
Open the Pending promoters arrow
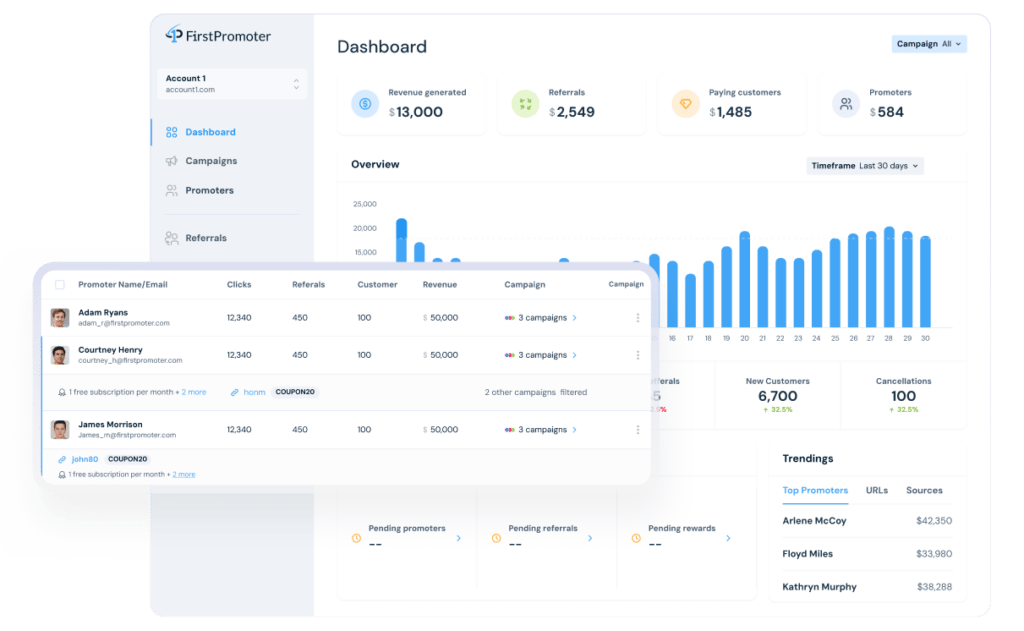[x=458, y=538]
